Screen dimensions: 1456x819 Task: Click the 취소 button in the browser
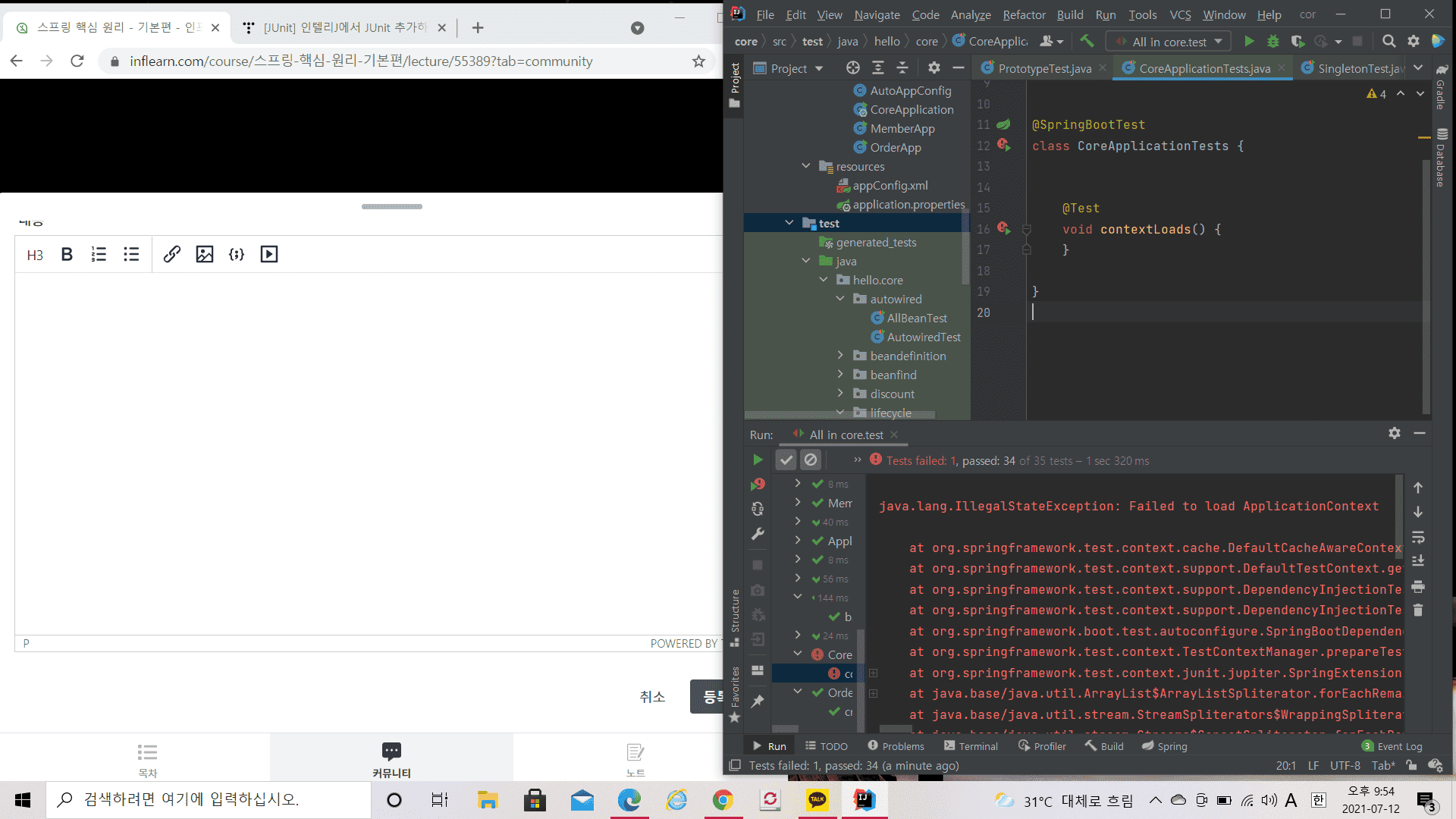tap(652, 696)
